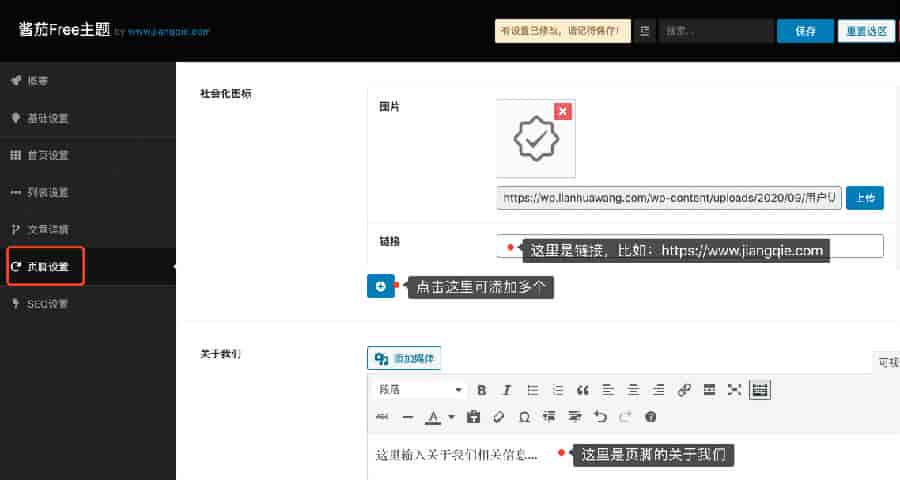Click the bulleted list icon
Screen dimensions: 900x480
tap(533, 390)
